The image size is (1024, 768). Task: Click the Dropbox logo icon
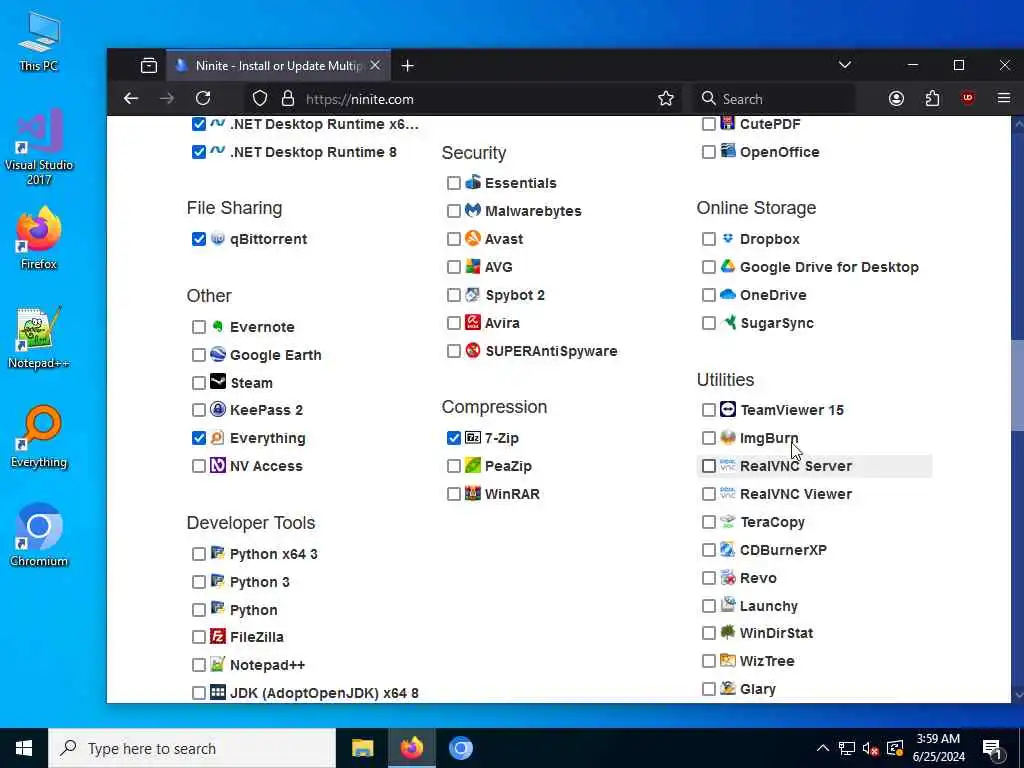(x=728, y=238)
